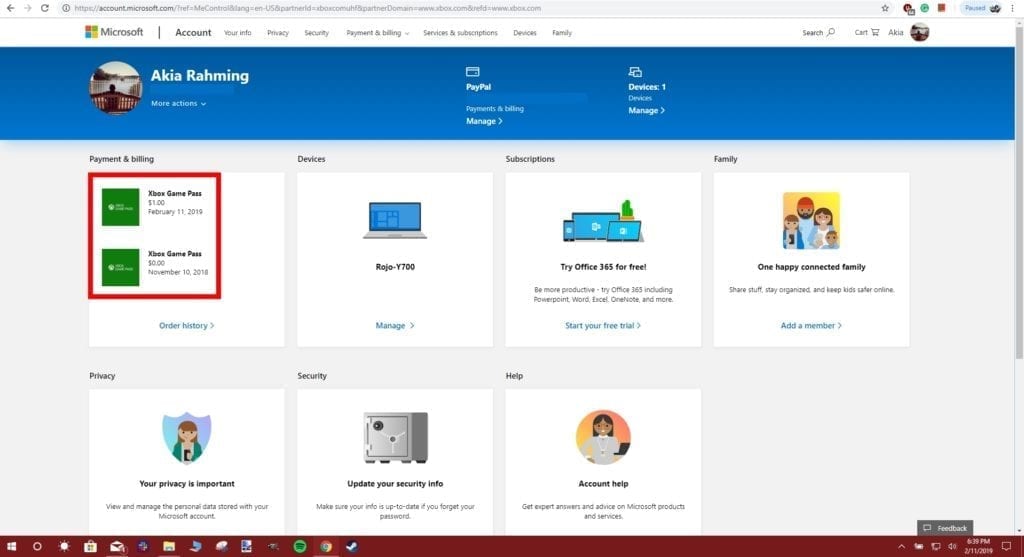This screenshot has width=1024, height=557.
Task: Click the laptop image for Rojo-Y700
Action: click(395, 220)
